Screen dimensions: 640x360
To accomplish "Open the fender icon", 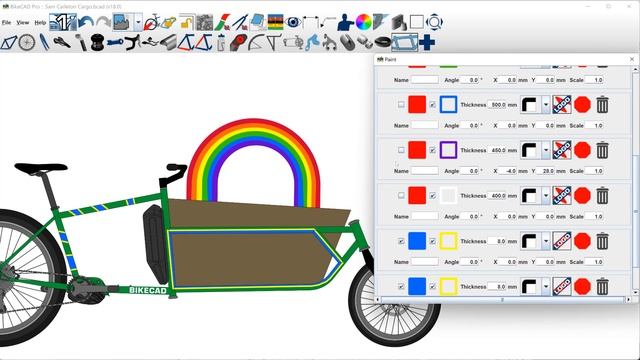I will (257, 42).
